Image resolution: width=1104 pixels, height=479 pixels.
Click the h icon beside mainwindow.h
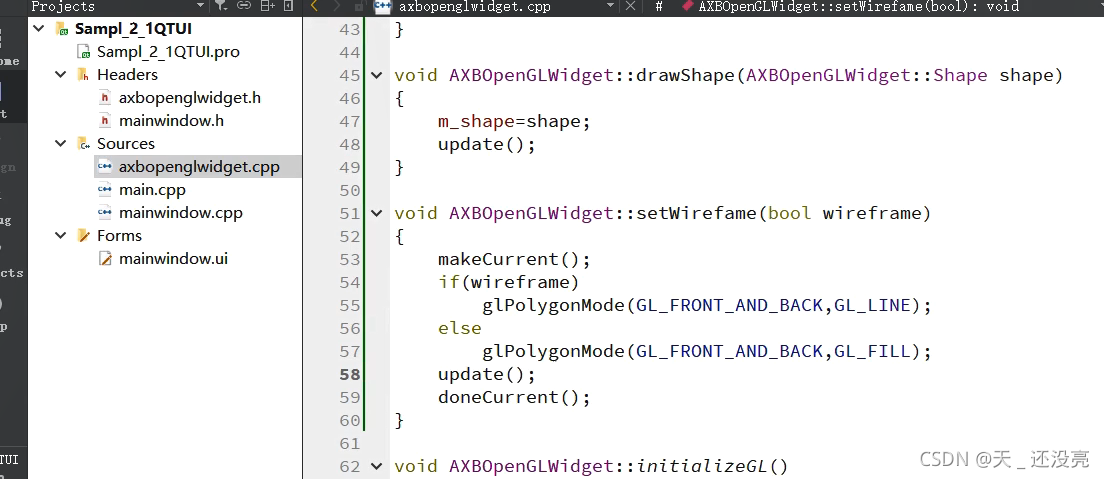click(105, 120)
